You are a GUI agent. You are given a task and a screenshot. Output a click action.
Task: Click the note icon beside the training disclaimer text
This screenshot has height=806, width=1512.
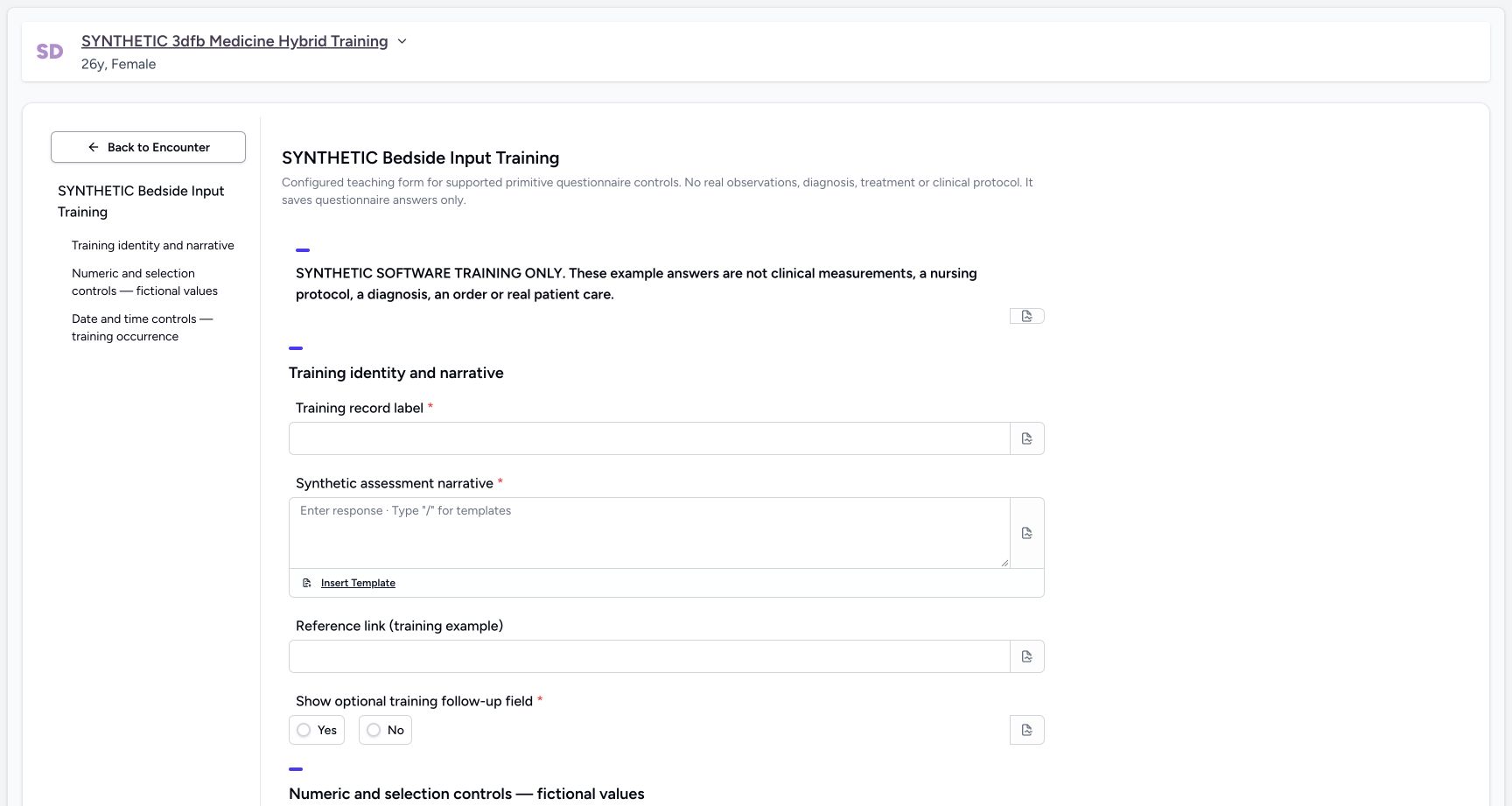[1027, 316]
